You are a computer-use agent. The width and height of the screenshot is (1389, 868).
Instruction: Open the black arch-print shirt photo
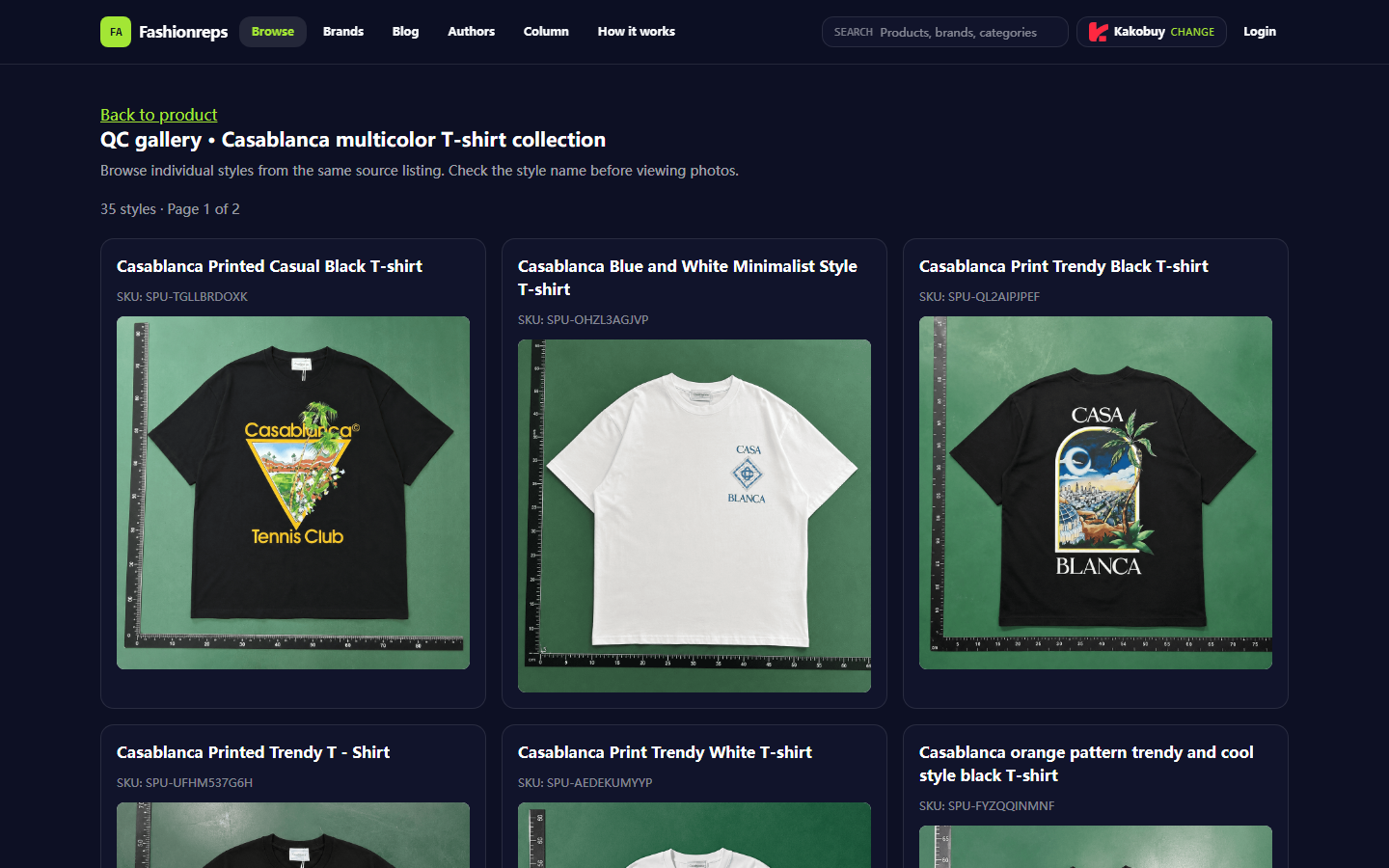1096,493
